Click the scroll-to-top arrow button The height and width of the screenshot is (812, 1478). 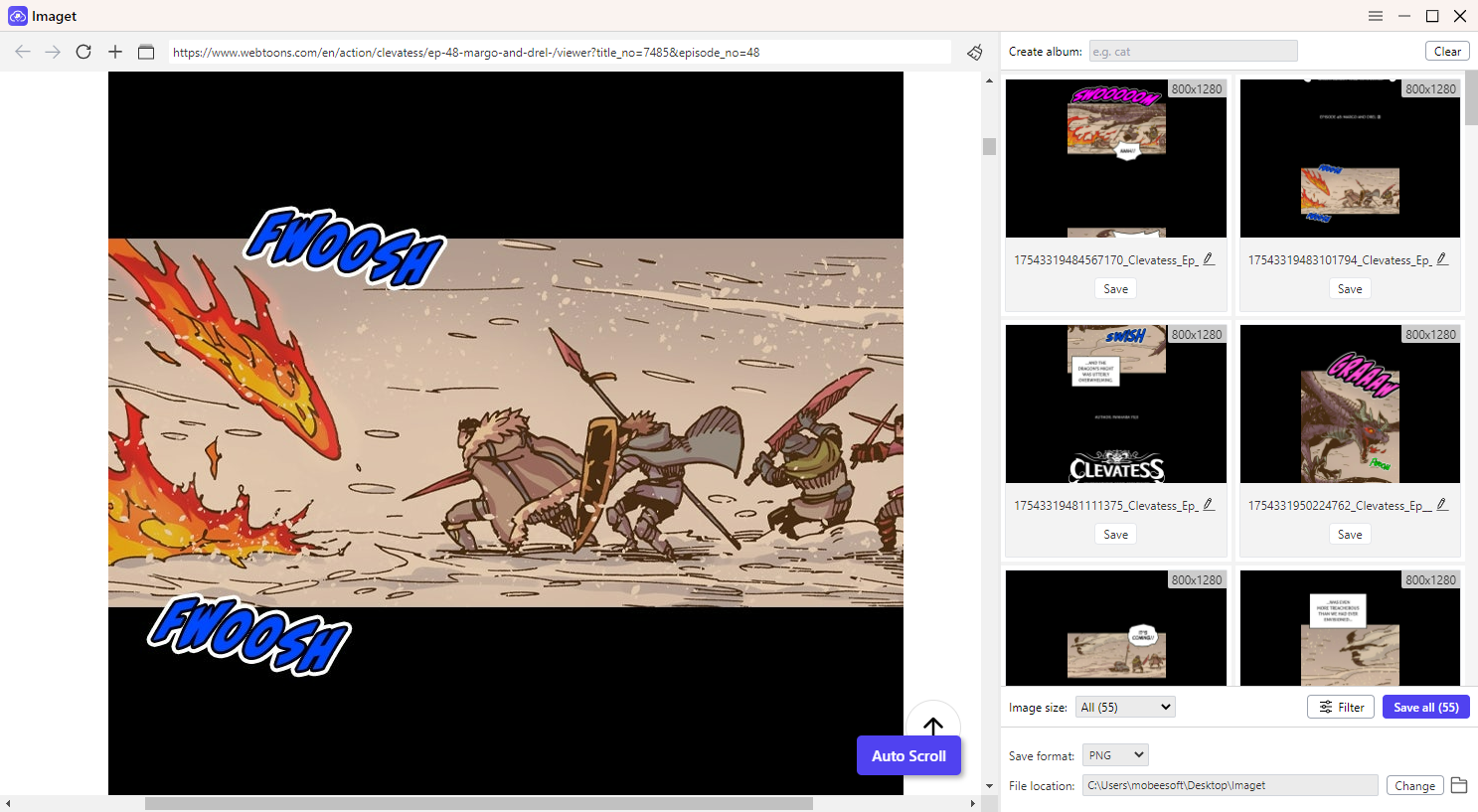click(932, 725)
